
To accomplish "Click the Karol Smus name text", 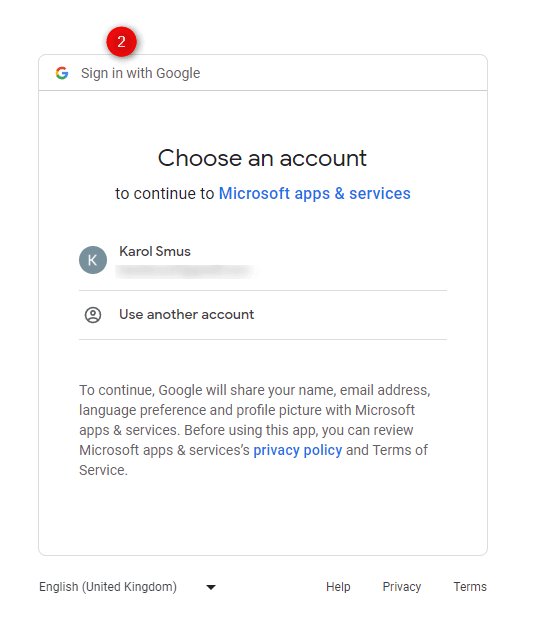I will tap(155, 251).
